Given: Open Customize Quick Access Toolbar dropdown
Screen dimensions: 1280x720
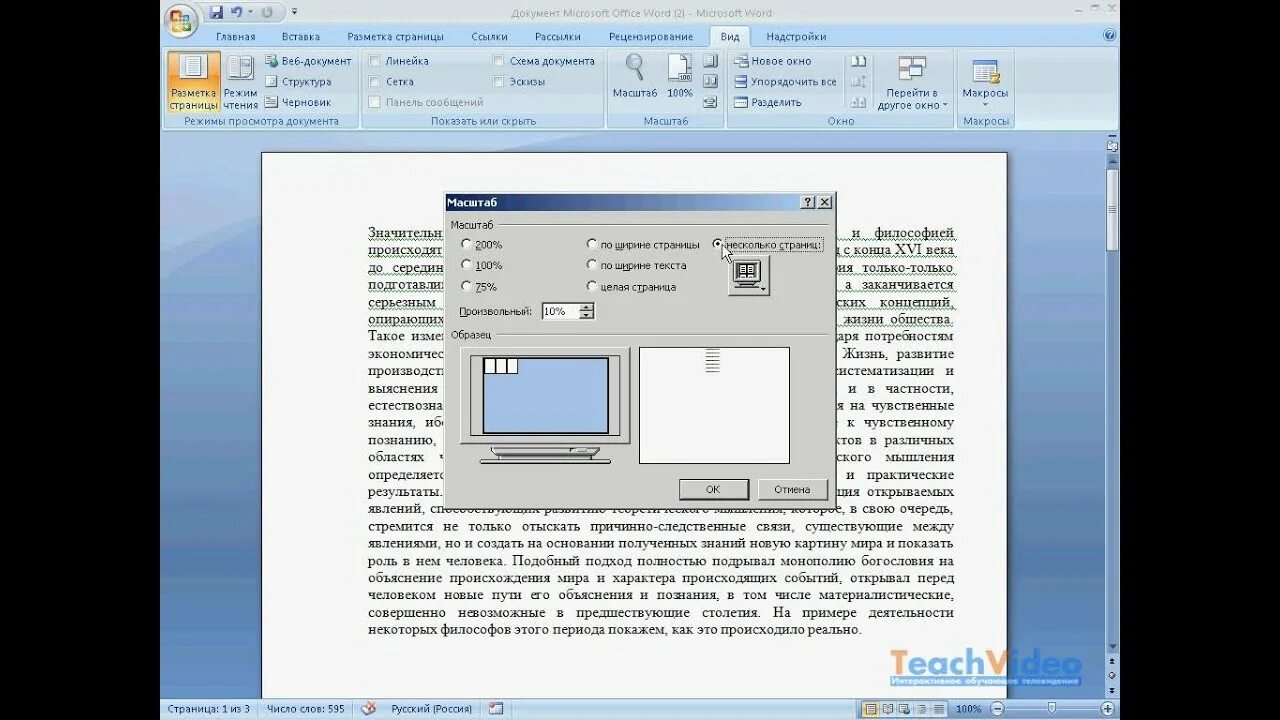Looking at the screenshot, I should coord(294,12).
